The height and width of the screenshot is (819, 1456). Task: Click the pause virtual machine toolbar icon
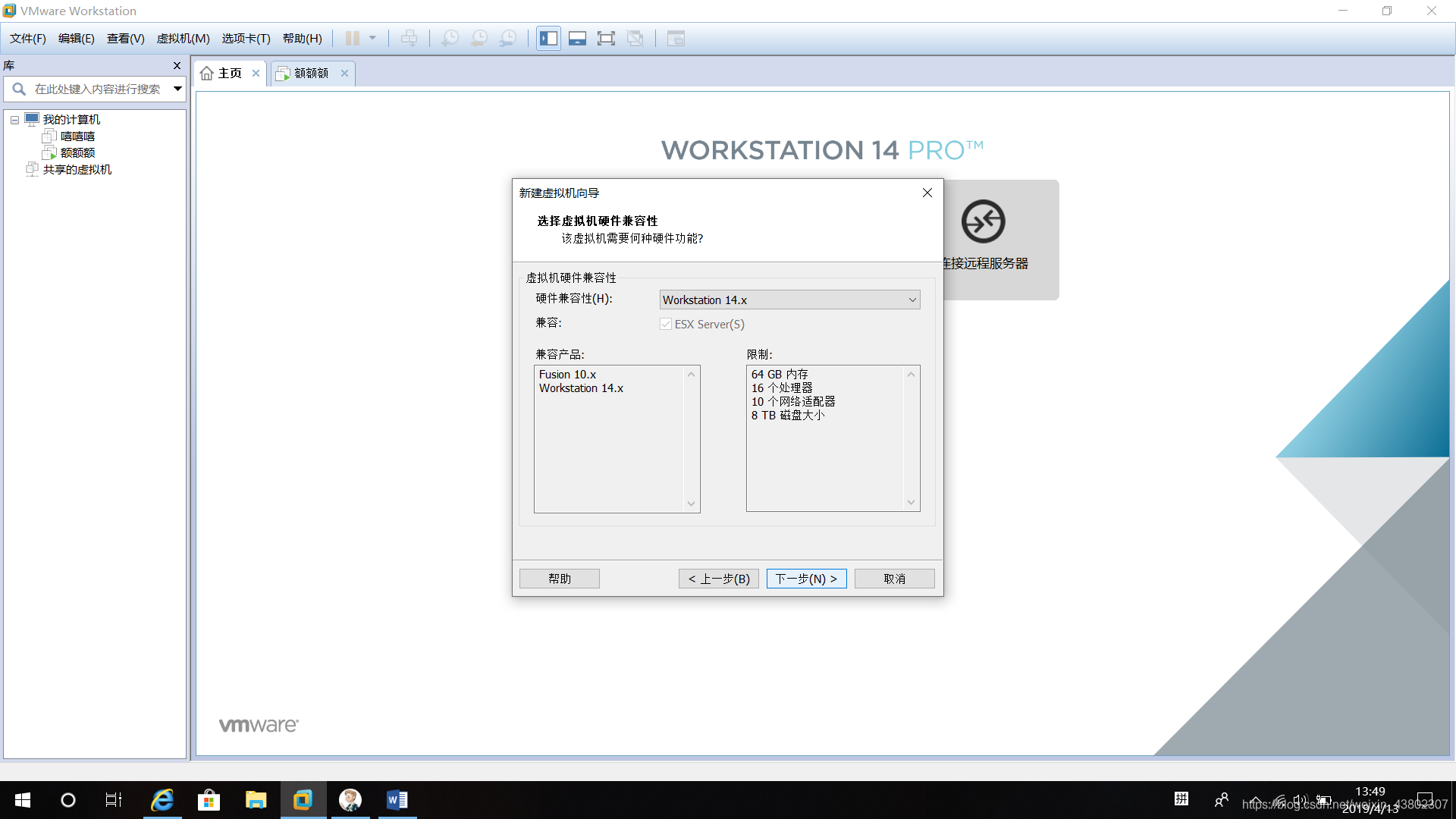pos(352,38)
